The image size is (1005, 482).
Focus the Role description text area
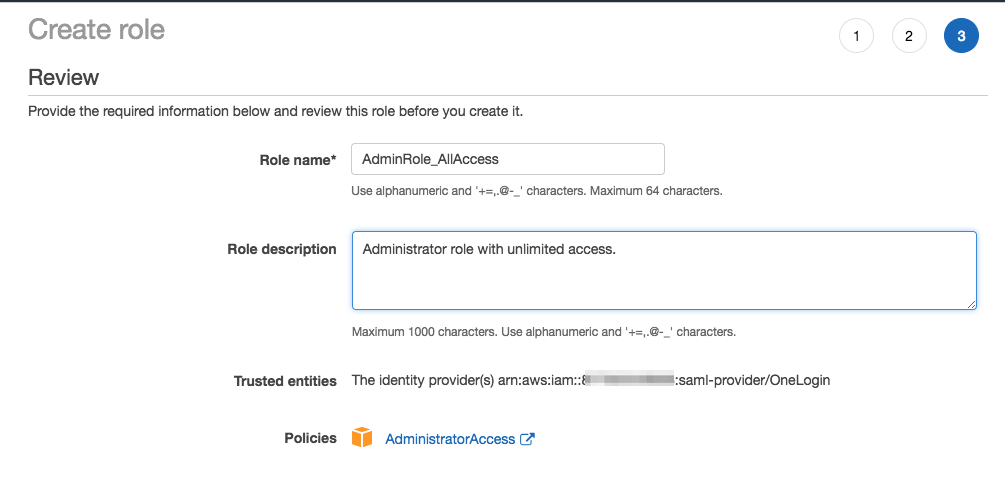[x=664, y=270]
